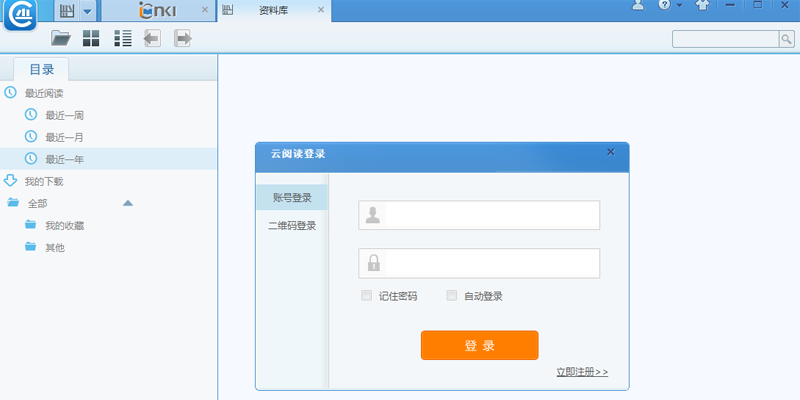Viewport: 800px width, 400px height.
Task: Switch to the 资料库 tab
Action: coord(274,11)
